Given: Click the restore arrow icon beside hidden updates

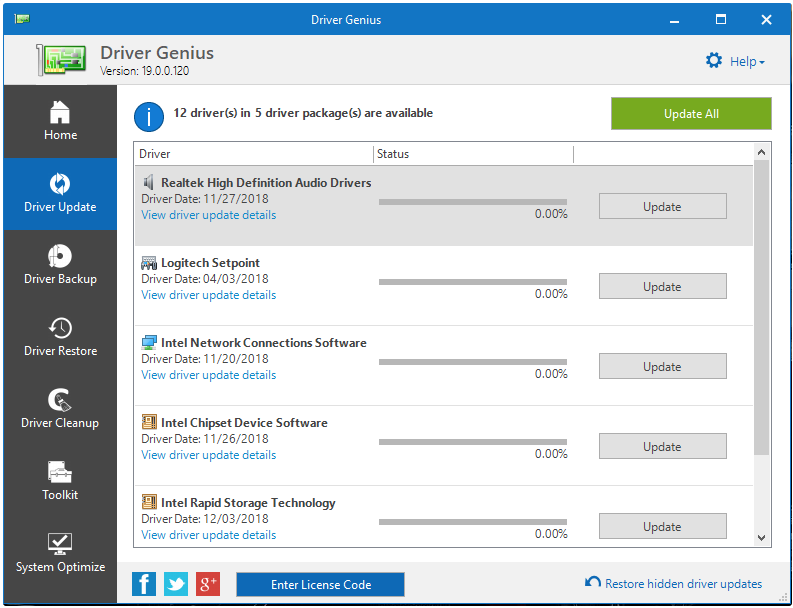Looking at the screenshot, I should tap(593, 582).
